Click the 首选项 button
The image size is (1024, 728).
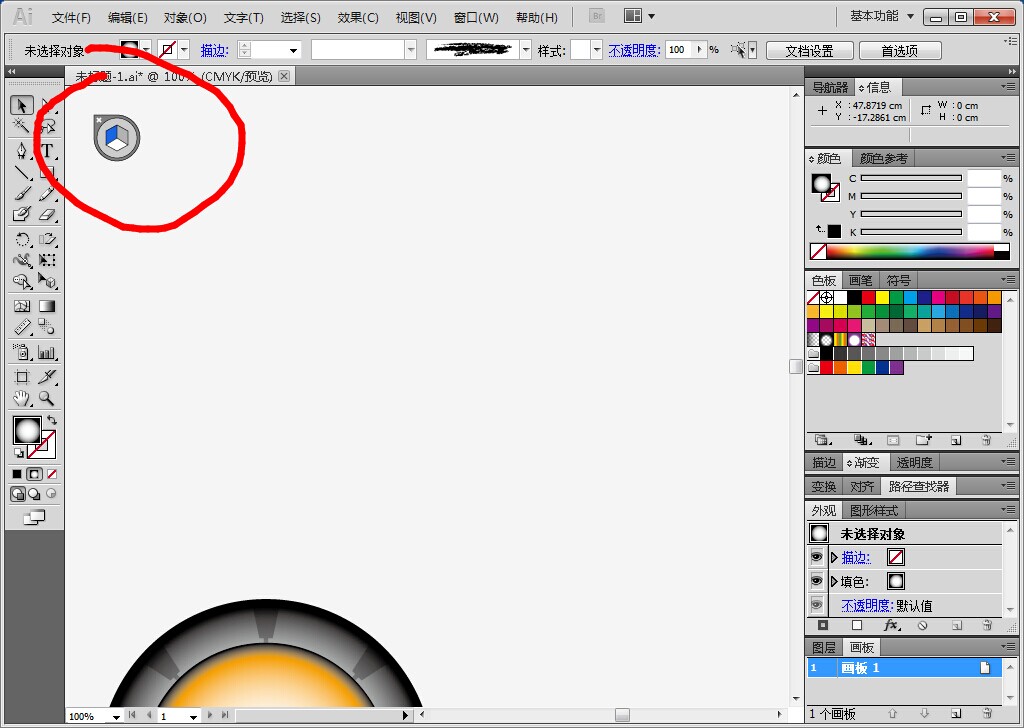900,50
